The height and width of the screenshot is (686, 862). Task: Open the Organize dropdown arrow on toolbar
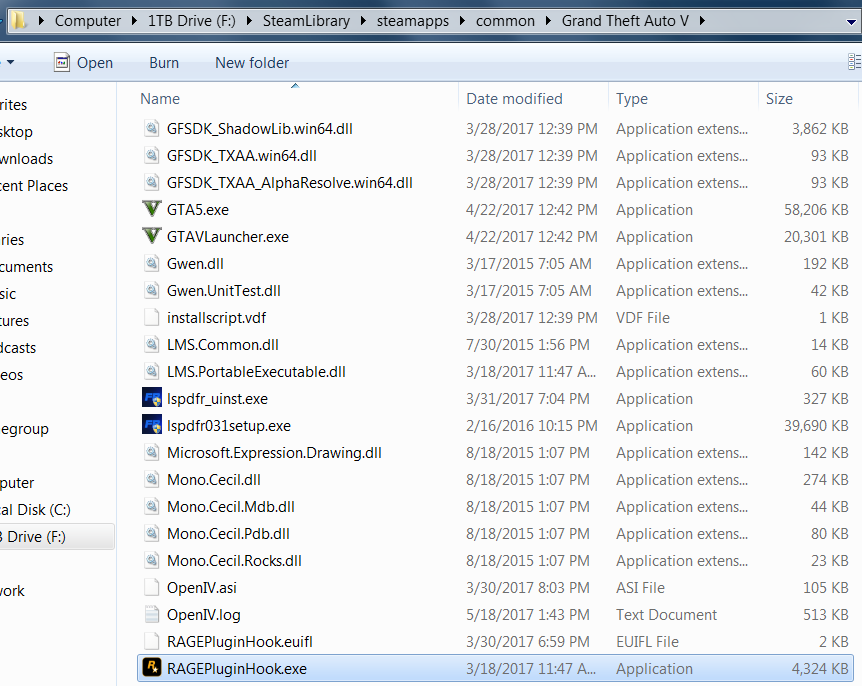(x=10, y=62)
